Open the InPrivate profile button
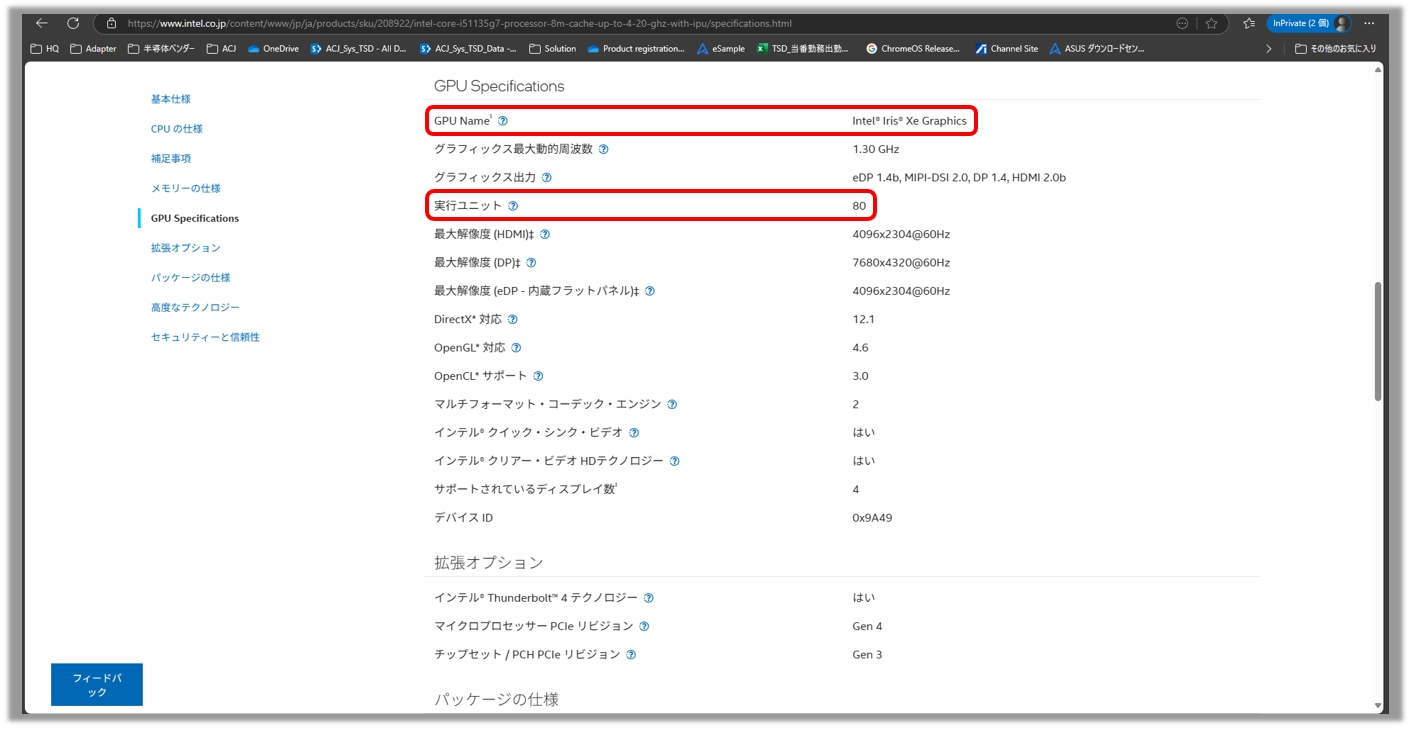Screen dimensions: 1413x730 1309,23
